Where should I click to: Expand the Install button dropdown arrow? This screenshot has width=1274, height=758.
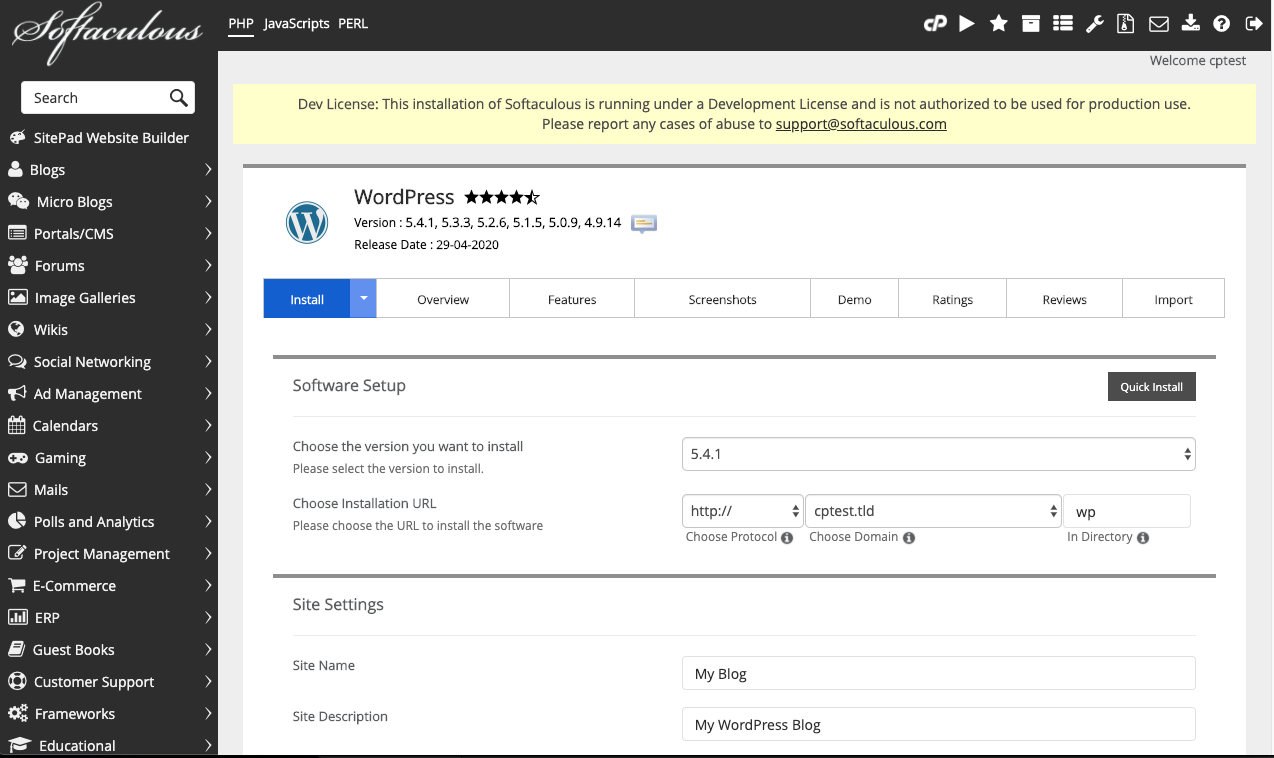pyautogui.click(x=364, y=299)
